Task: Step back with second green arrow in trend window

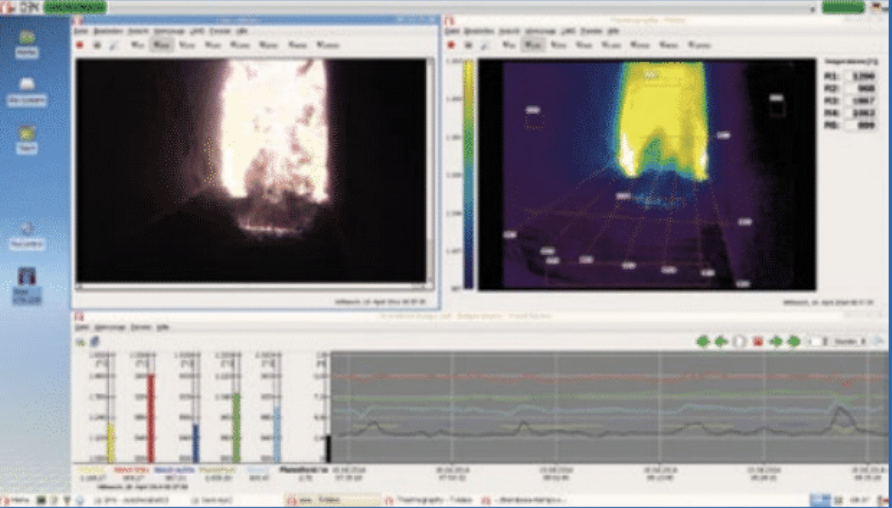Action: [721, 341]
